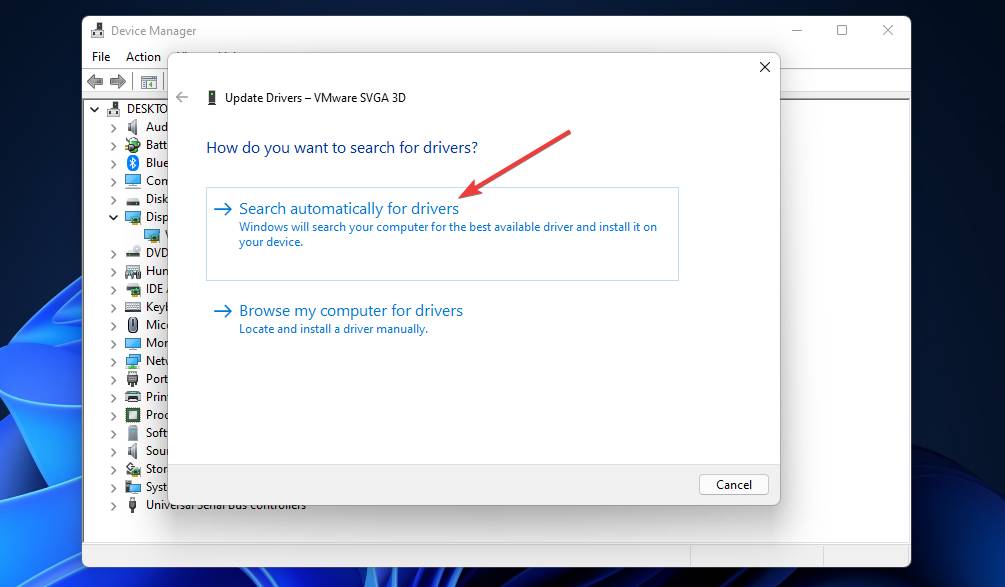Viewport: 1005px width, 587px height.
Task: Expand the Bluetooth category
Action: click(x=113, y=163)
